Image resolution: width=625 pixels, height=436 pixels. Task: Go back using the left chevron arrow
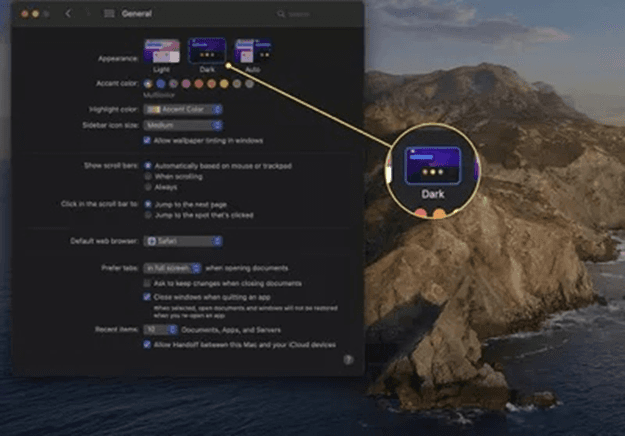click(x=67, y=14)
